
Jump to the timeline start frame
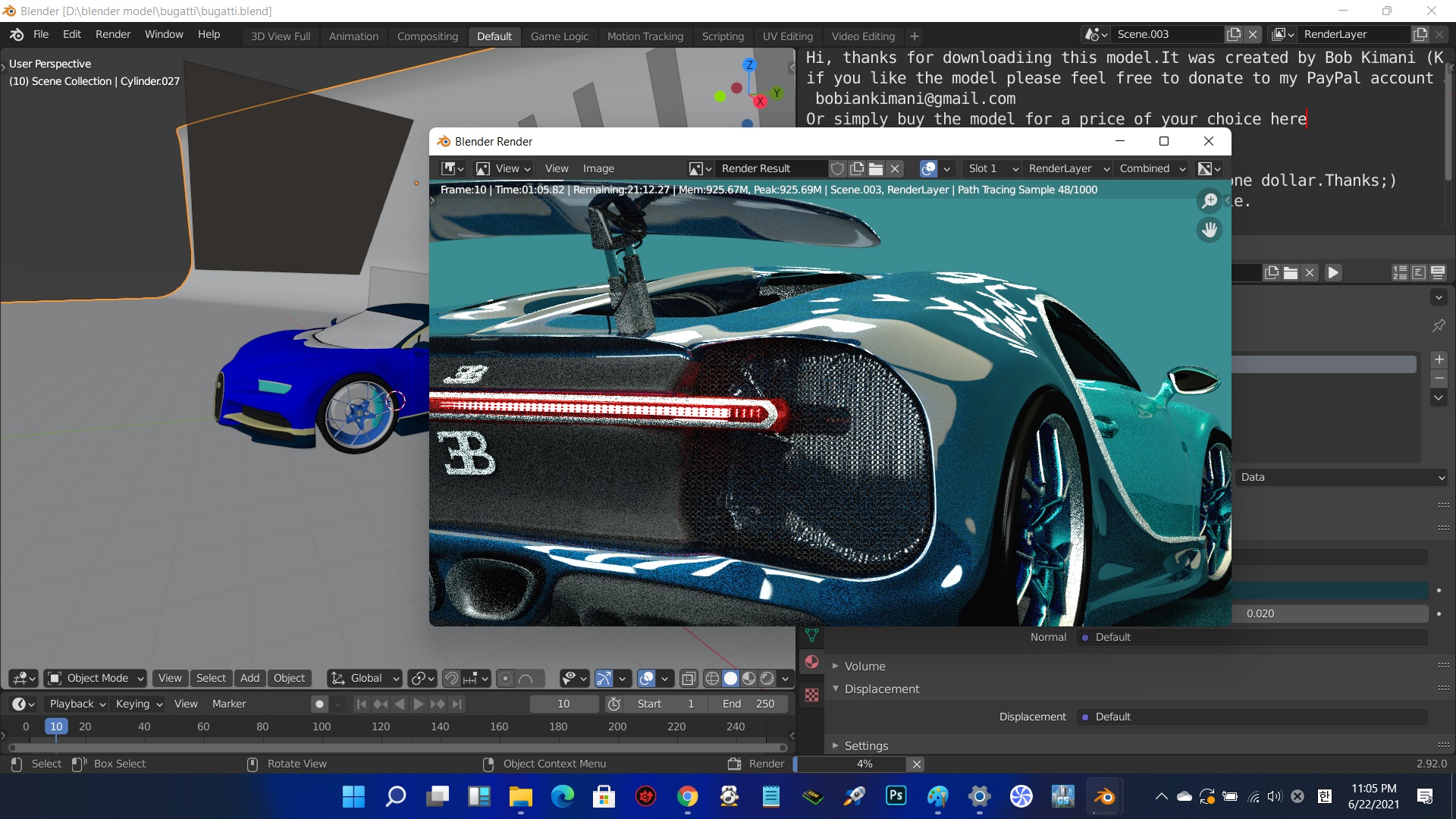(362, 704)
